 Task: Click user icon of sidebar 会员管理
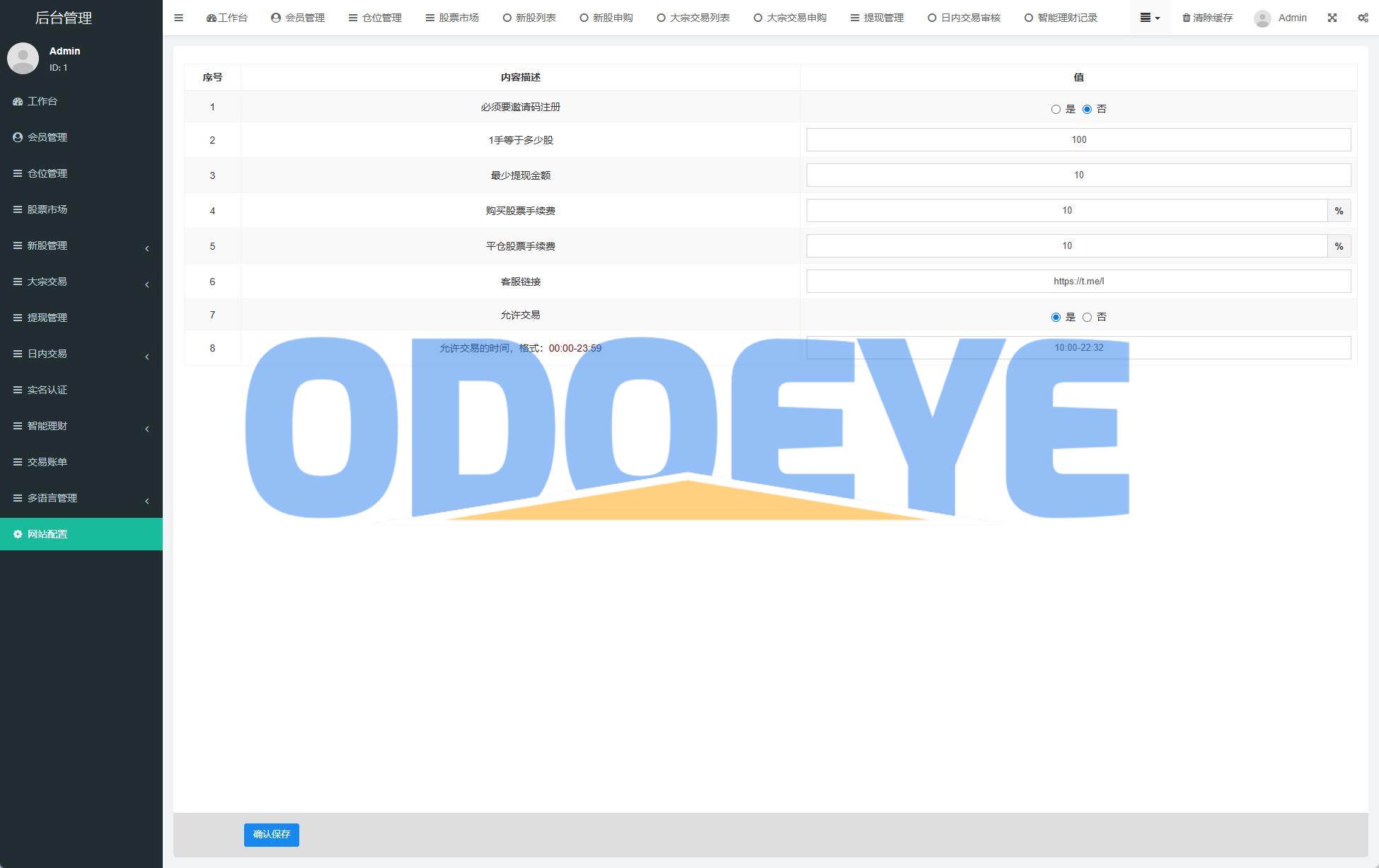tap(18, 137)
